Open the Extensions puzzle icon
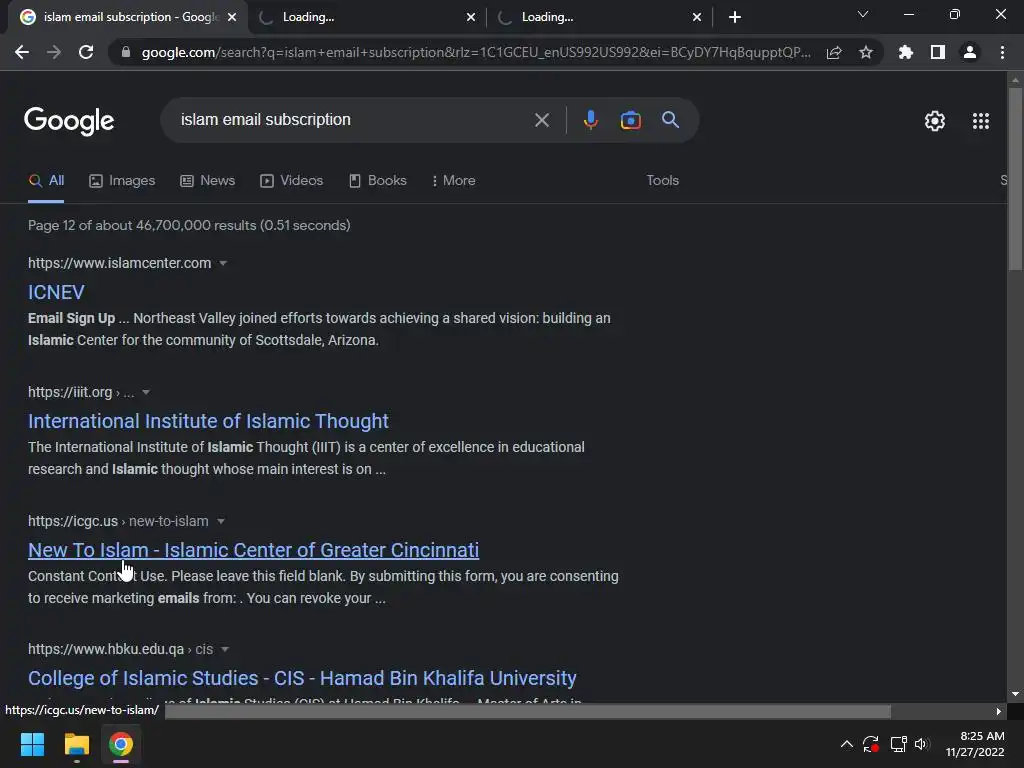 906,52
